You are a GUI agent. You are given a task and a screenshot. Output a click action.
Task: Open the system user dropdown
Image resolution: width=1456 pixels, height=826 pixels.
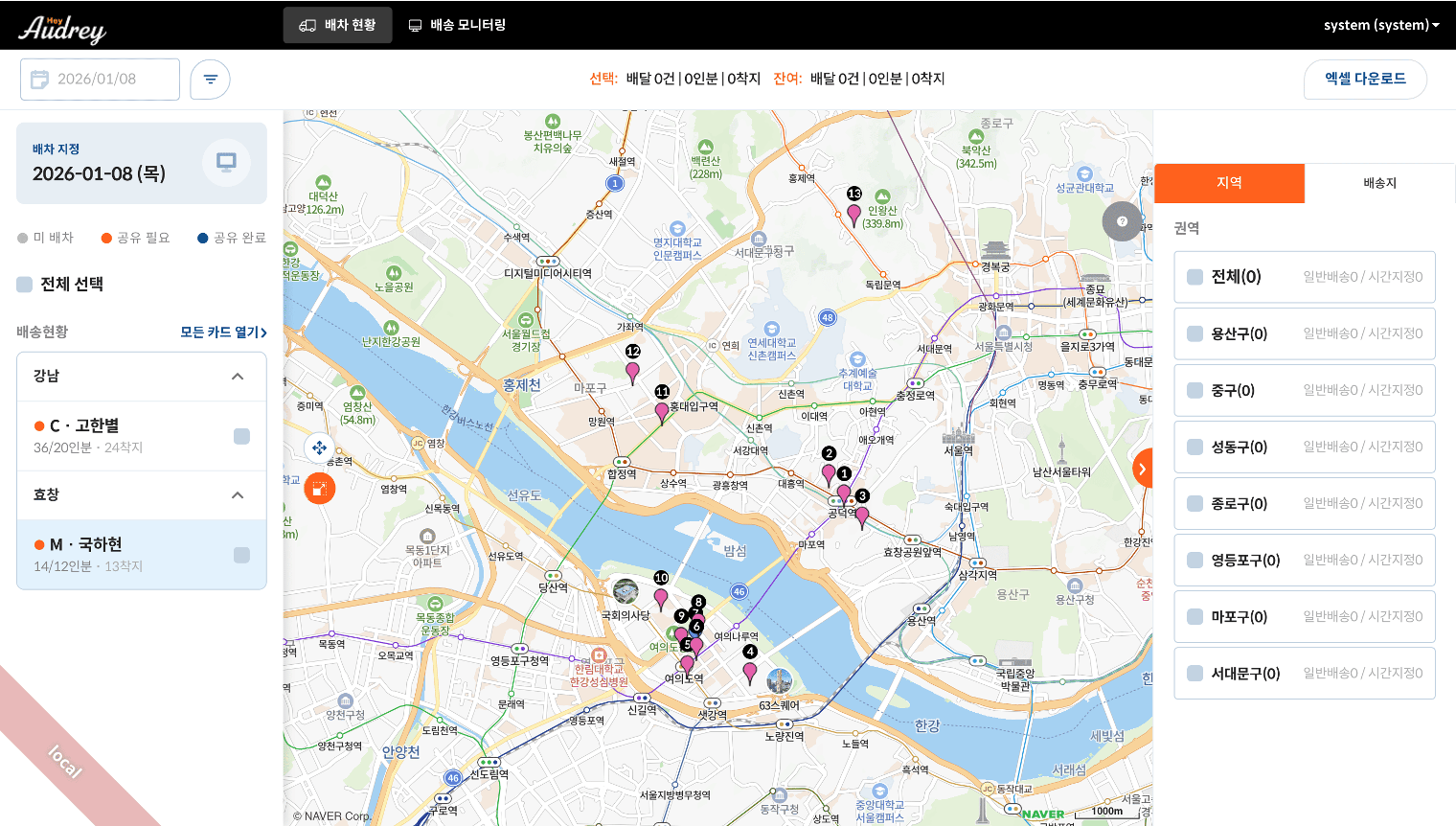pyautogui.click(x=1380, y=25)
